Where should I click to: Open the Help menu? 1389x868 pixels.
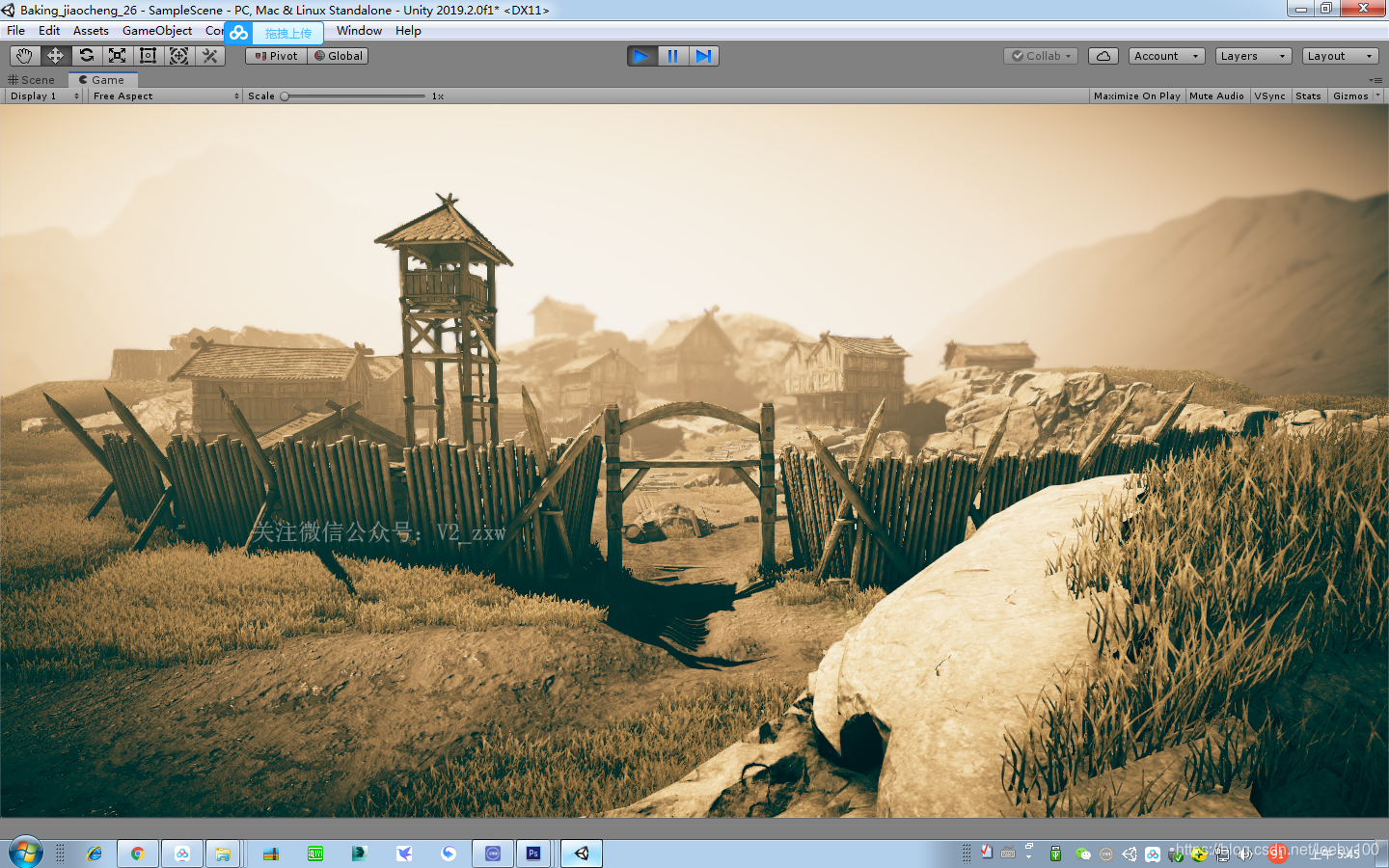408,31
